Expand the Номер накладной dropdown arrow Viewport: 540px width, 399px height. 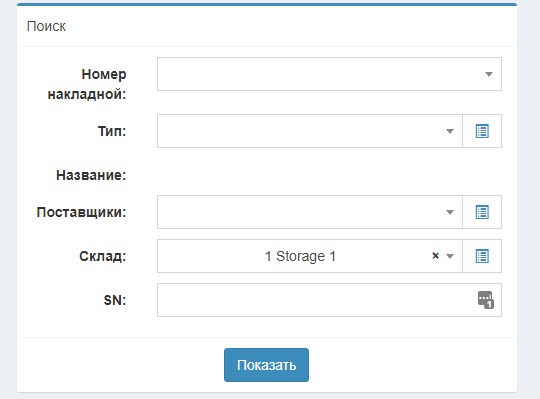[x=489, y=74]
